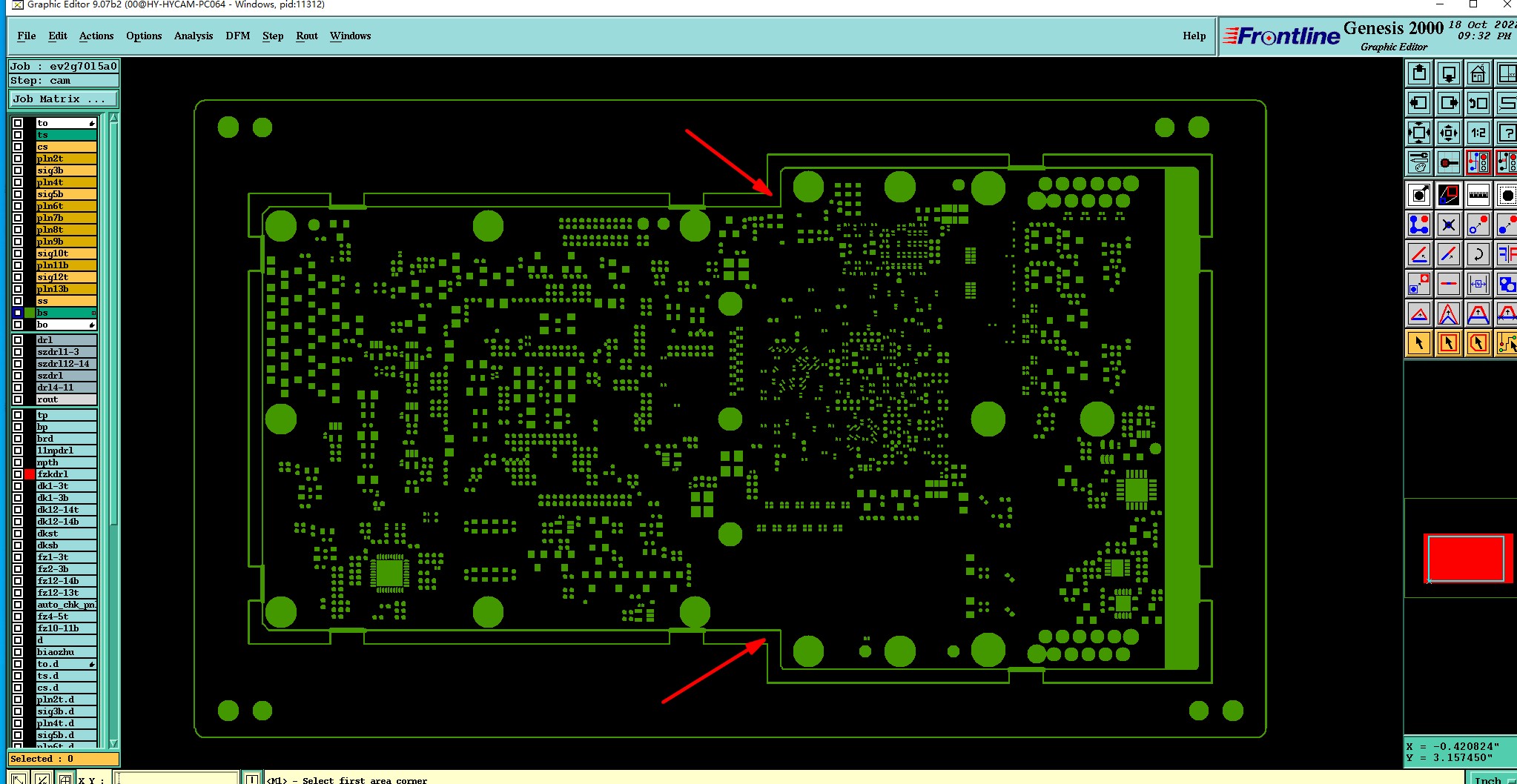The image size is (1517, 784).
Task: Toggle the checkbox for layer rout
Action: [x=18, y=399]
